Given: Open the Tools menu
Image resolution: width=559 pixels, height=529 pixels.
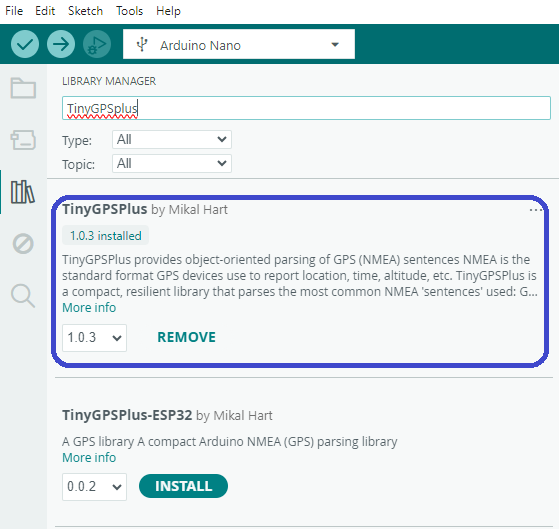Looking at the screenshot, I should pos(129,11).
